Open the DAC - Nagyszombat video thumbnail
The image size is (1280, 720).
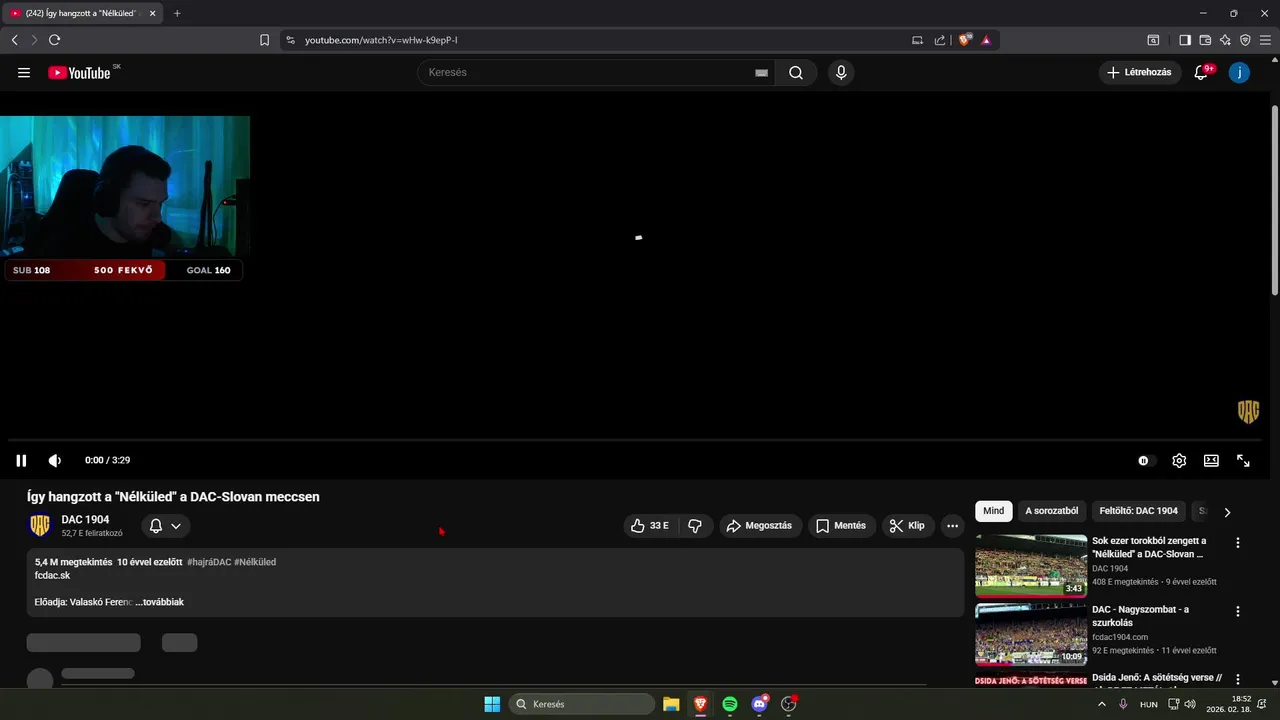point(1031,634)
